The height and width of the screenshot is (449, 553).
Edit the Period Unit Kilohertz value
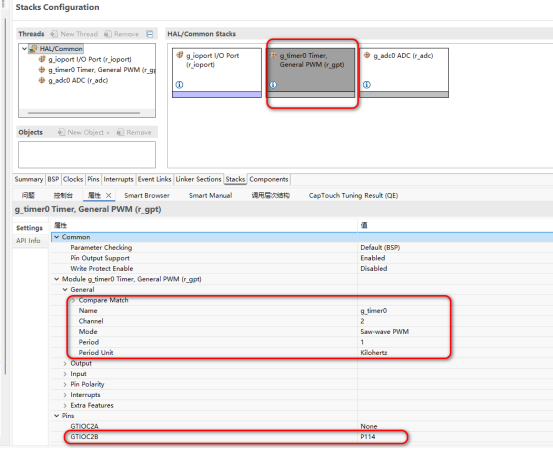(x=374, y=352)
